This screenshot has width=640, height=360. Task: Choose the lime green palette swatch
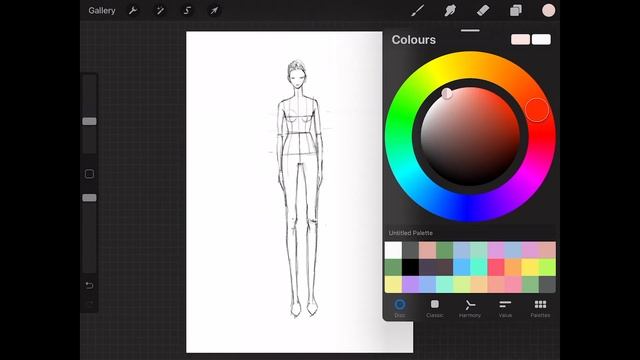pos(547,267)
